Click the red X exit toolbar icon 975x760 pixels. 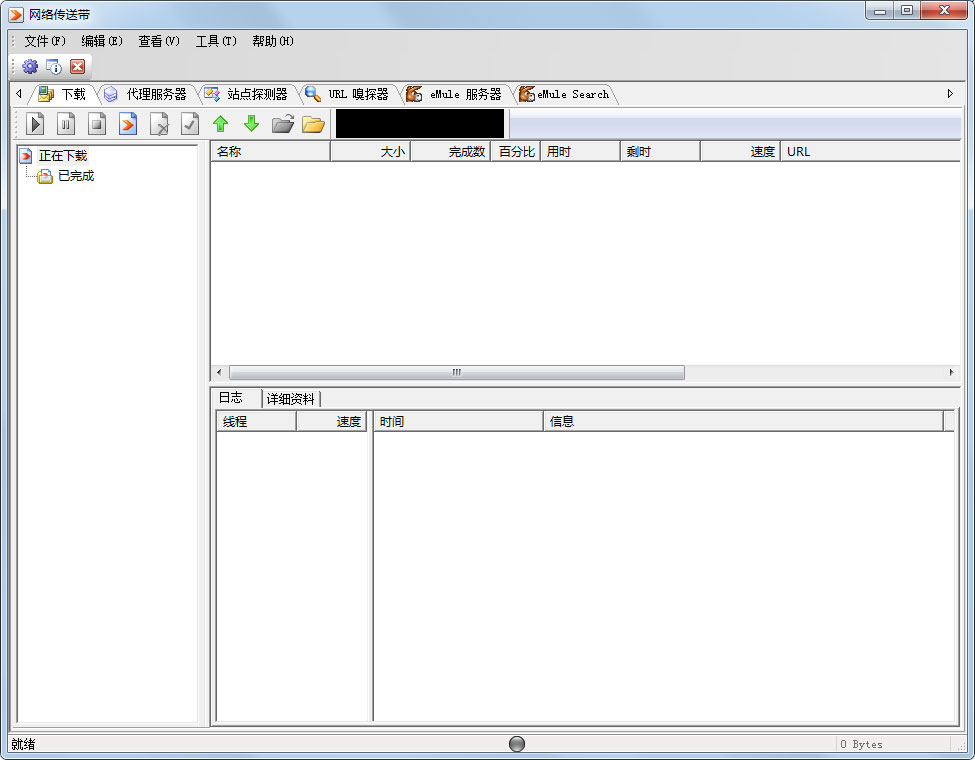77,67
